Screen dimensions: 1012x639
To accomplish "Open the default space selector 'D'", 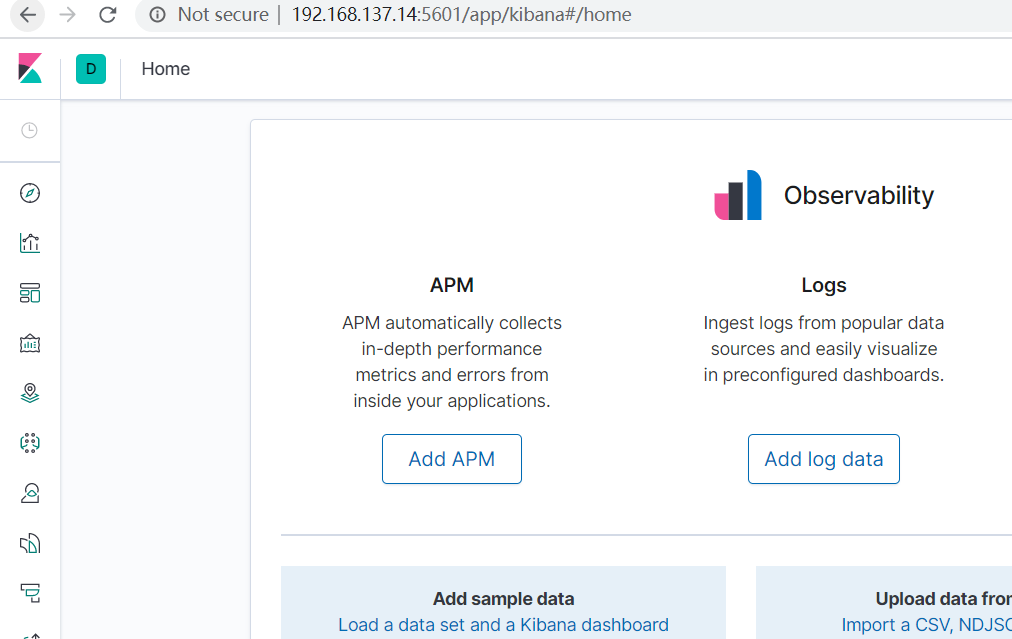I will tap(91, 69).
